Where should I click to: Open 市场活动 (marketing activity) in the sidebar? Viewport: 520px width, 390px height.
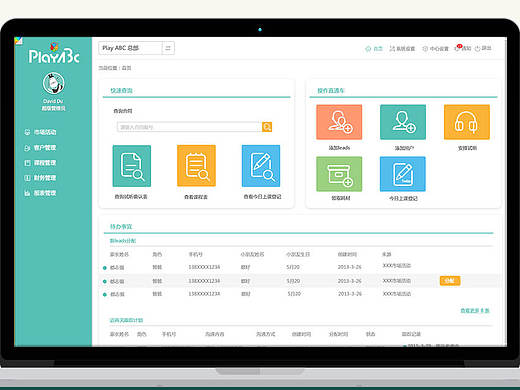(x=40, y=132)
